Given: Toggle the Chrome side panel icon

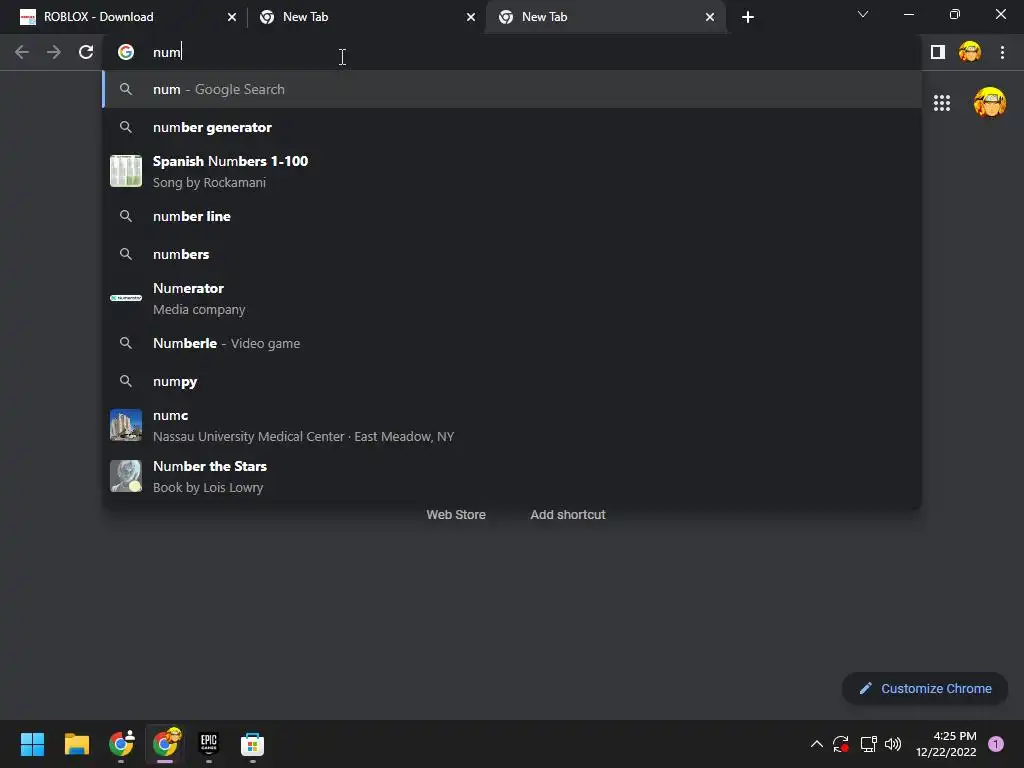Looking at the screenshot, I should pyautogui.click(x=938, y=52).
